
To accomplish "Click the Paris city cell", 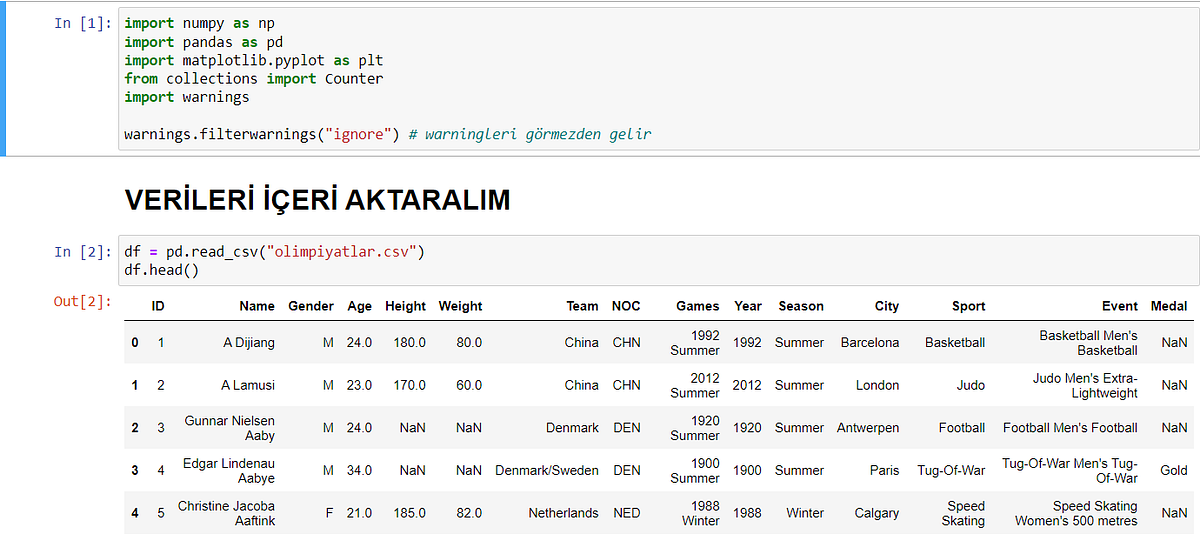I will point(885,470).
